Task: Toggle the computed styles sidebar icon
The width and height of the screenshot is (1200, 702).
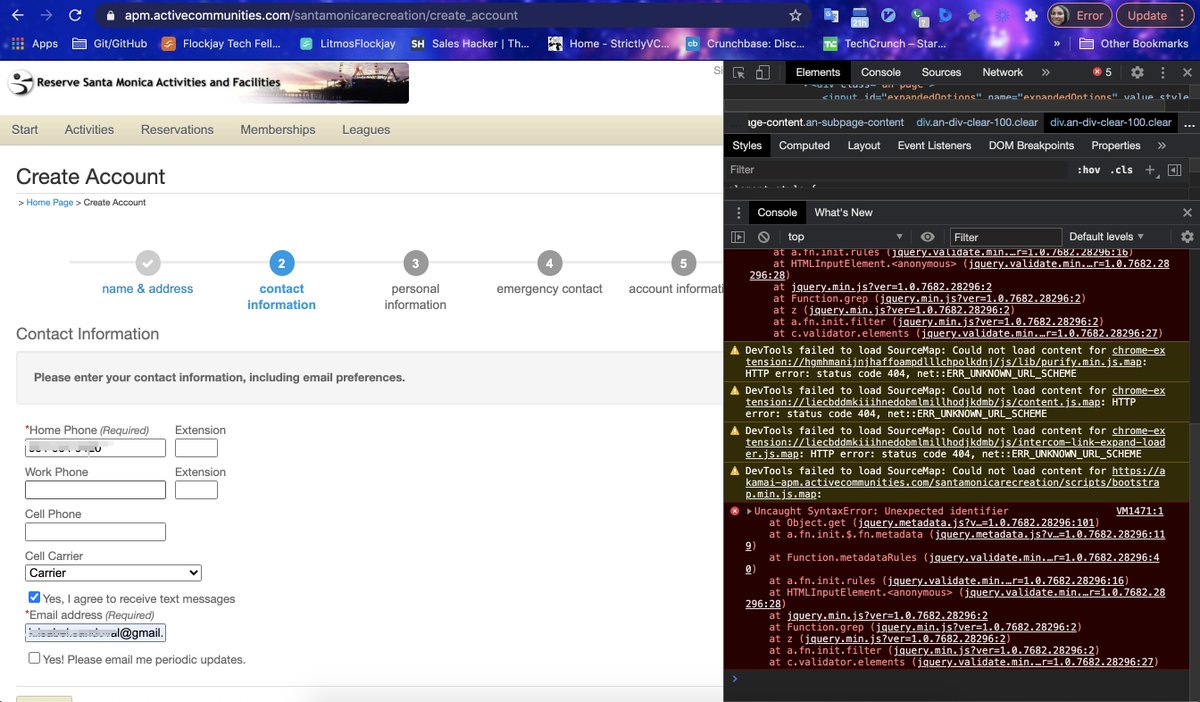Action: (1174, 170)
